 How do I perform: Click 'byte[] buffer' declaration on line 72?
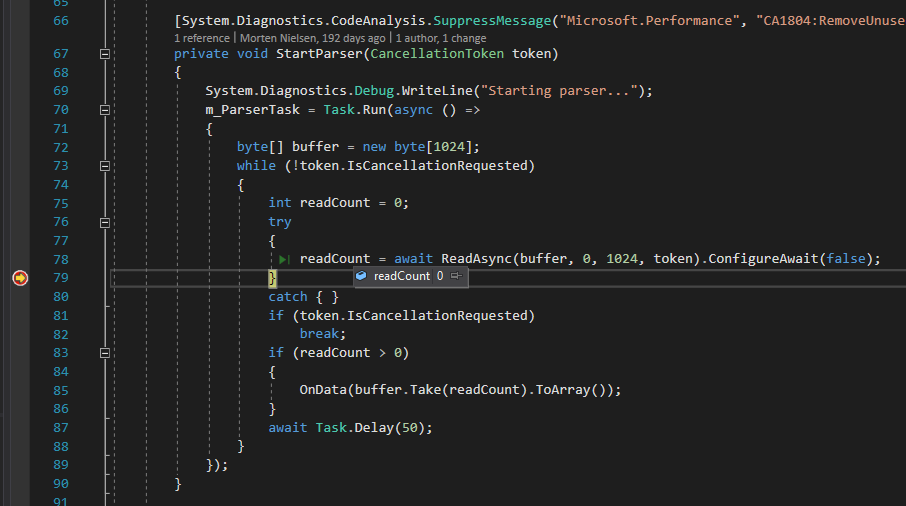287,147
